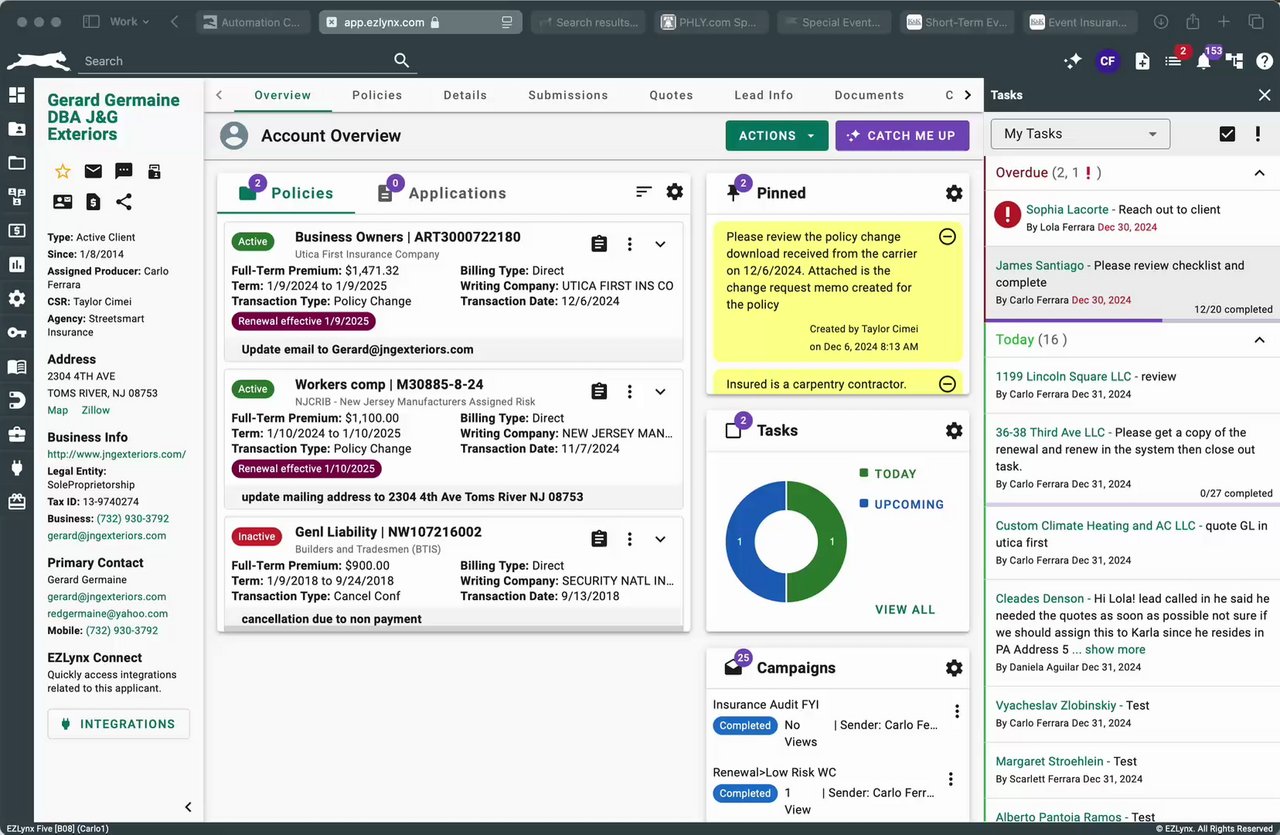The width and height of the screenshot is (1280, 835).
Task: Open notifications bell with 153 badge
Action: (x=1204, y=61)
